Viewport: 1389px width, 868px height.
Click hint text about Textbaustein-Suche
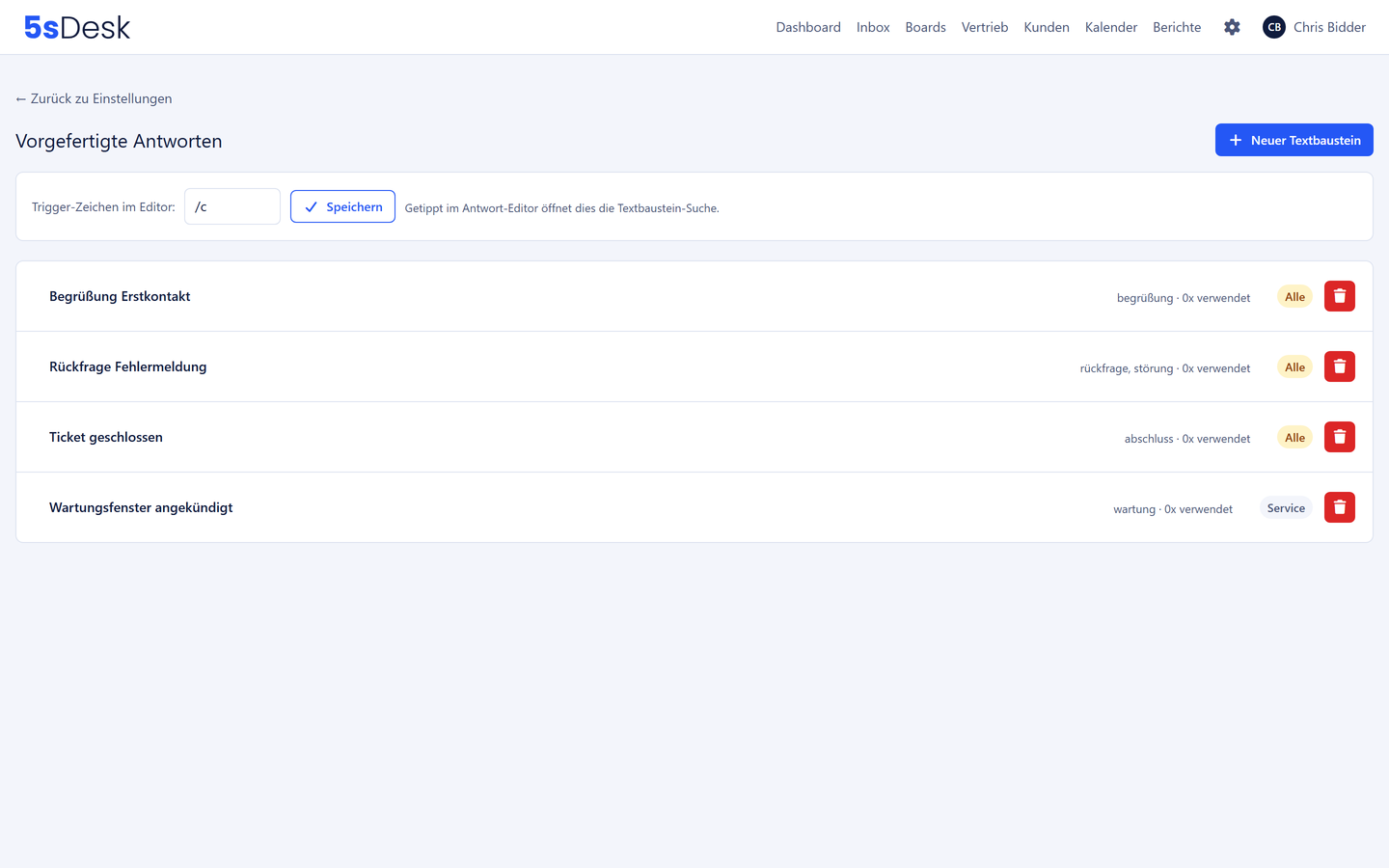point(562,208)
